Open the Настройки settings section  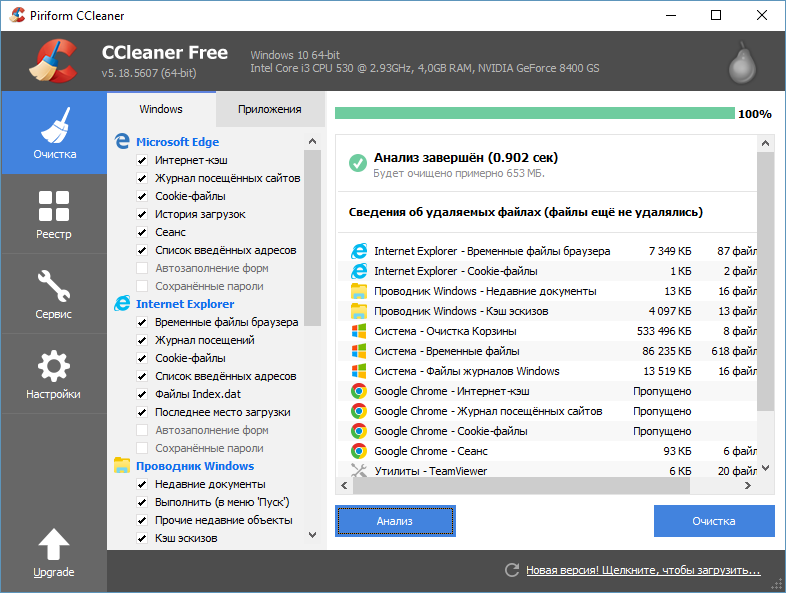54,374
